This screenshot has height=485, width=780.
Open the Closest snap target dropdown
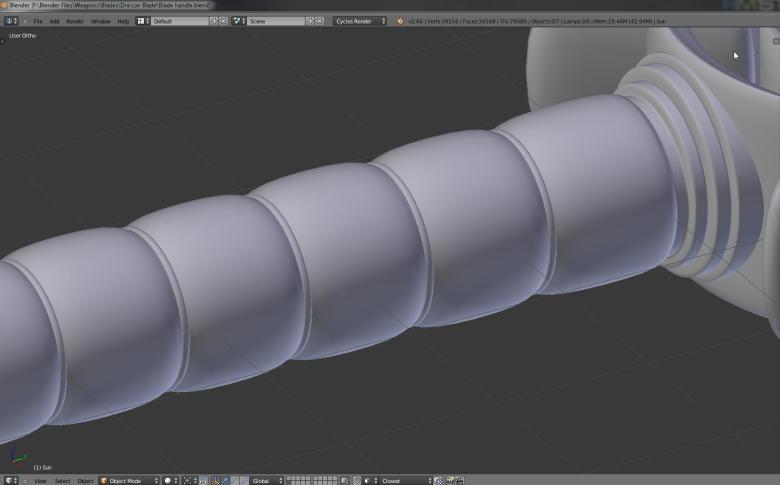pyautogui.click(x=404, y=481)
